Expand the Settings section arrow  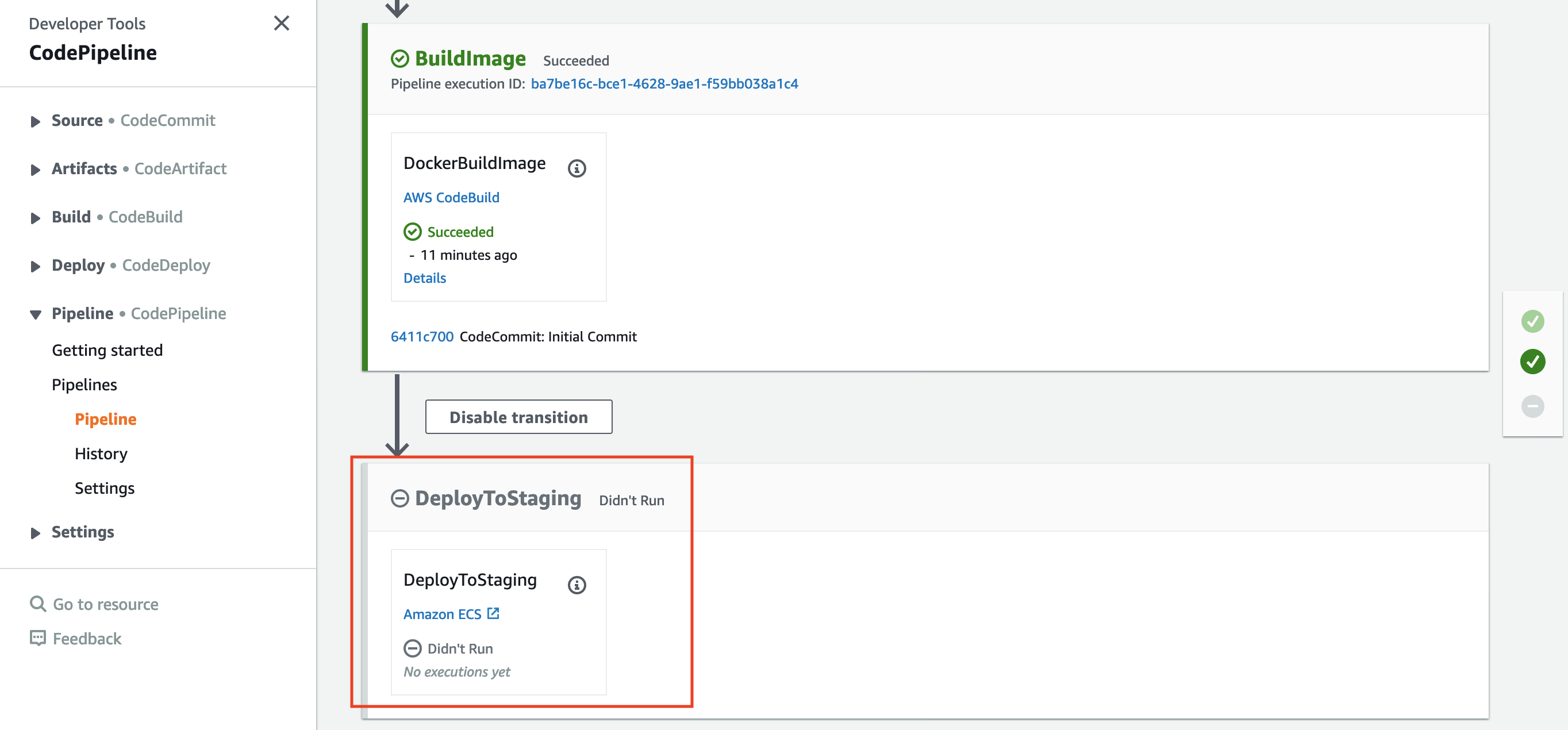[35, 533]
